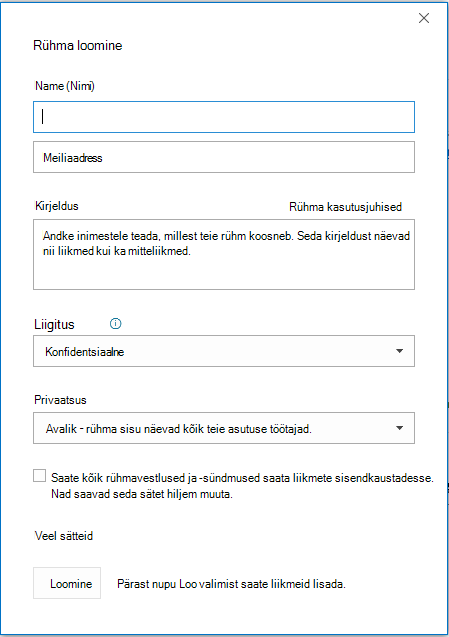
Task: Click the Kirjeldus description text area
Action: (224, 254)
